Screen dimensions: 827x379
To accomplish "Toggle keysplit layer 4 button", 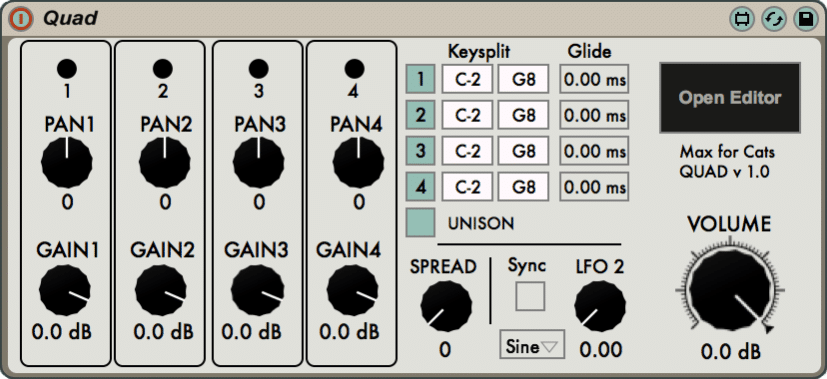I will point(420,187).
